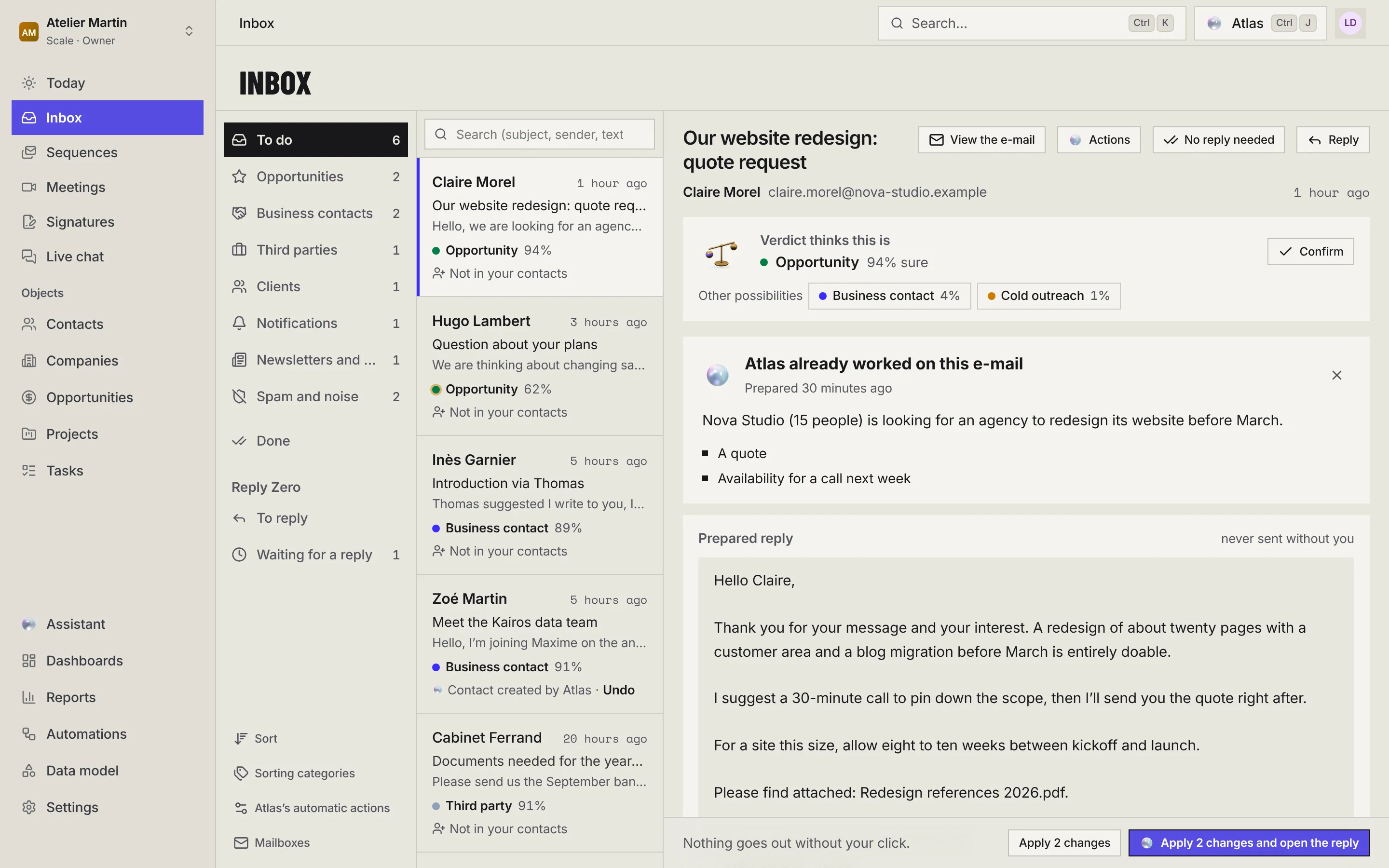The height and width of the screenshot is (868, 1389).
Task: Select the Business contacts category
Action: 316,213
